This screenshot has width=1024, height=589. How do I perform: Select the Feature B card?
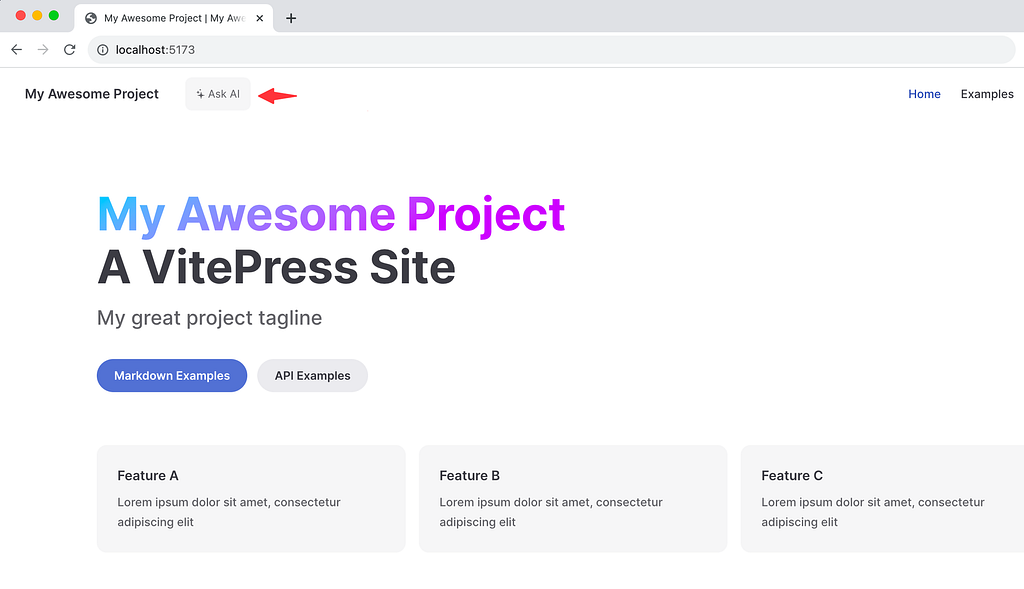(573, 499)
